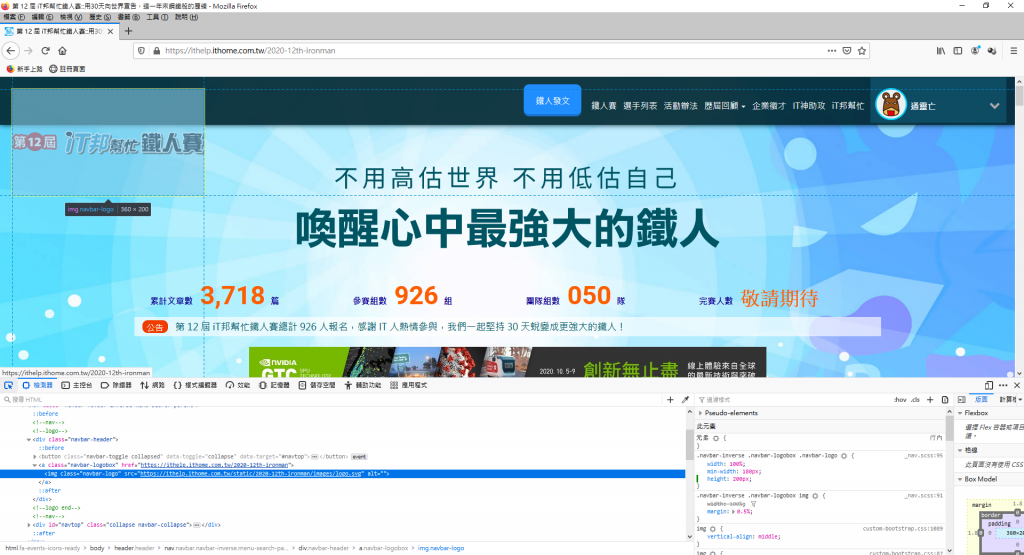Viewport: 1024px width, 555px height.
Task: Click the 鐵人發文 blue button
Action: click(x=552, y=101)
